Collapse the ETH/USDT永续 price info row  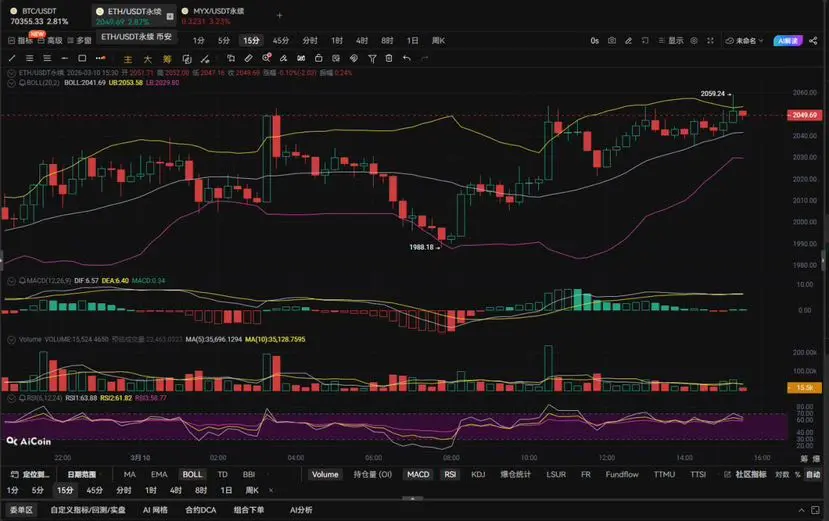click(11, 73)
